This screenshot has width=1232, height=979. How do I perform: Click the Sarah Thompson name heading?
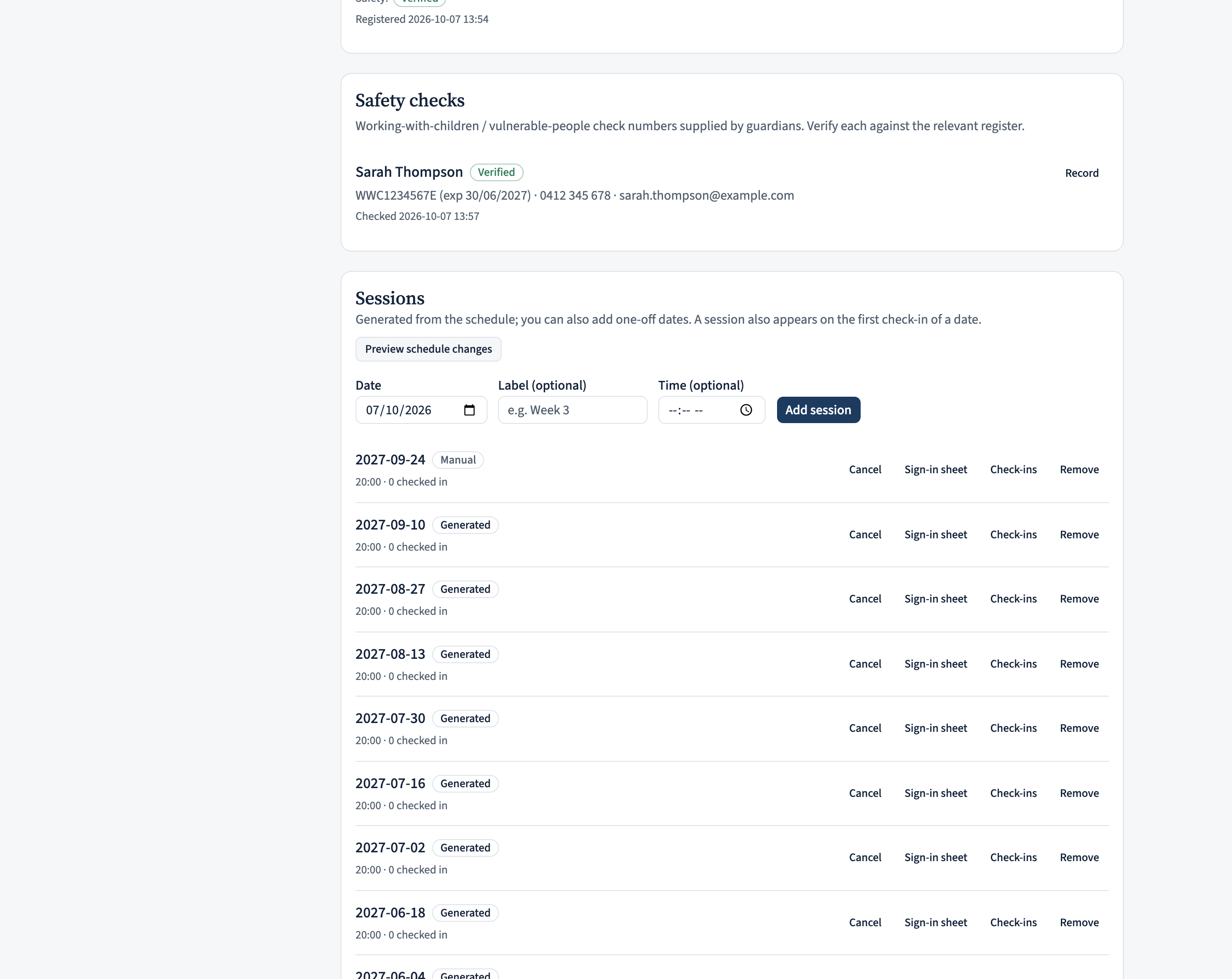pyautogui.click(x=409, y=172)
